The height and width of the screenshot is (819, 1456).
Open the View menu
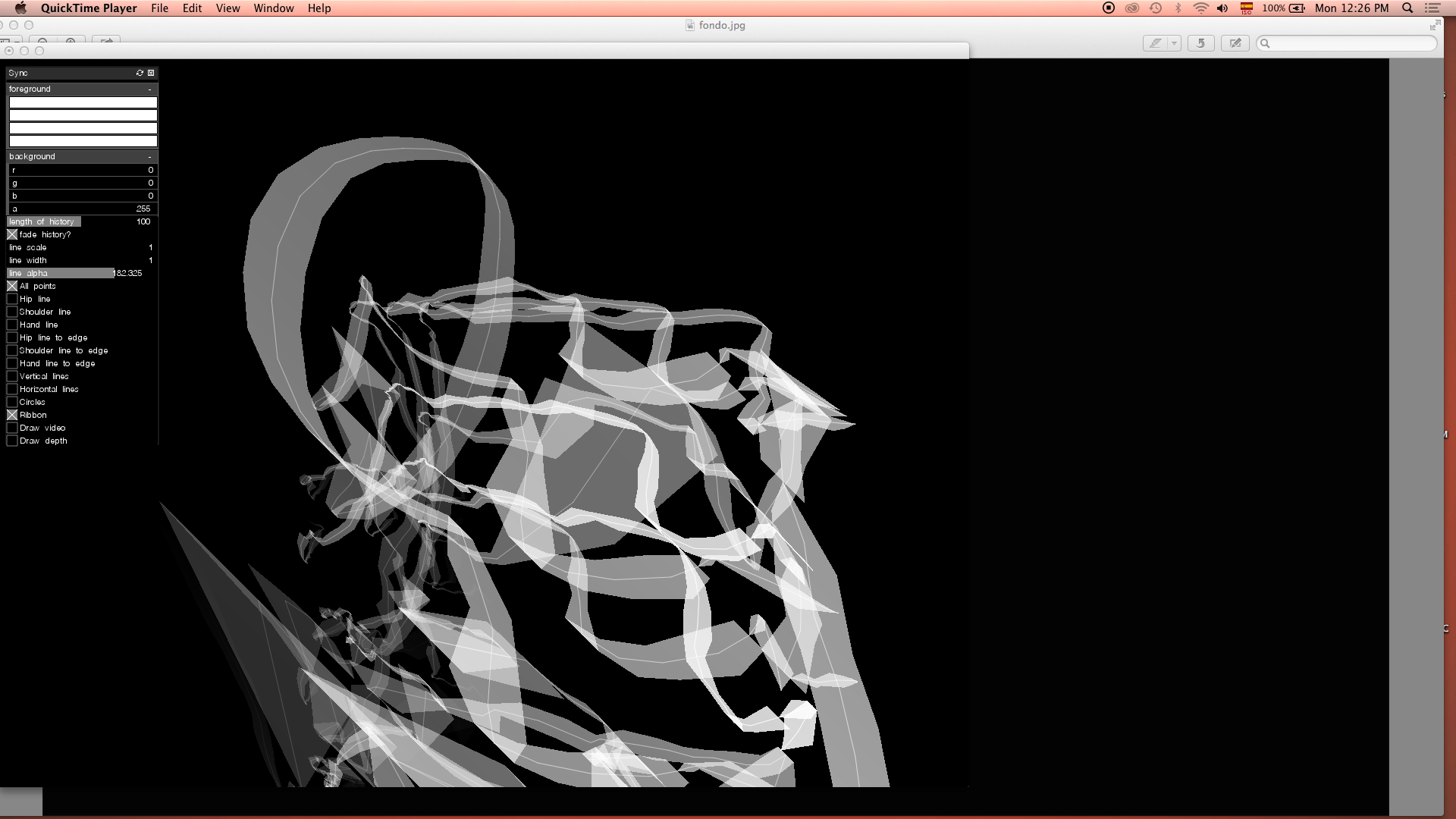point(227,8)
